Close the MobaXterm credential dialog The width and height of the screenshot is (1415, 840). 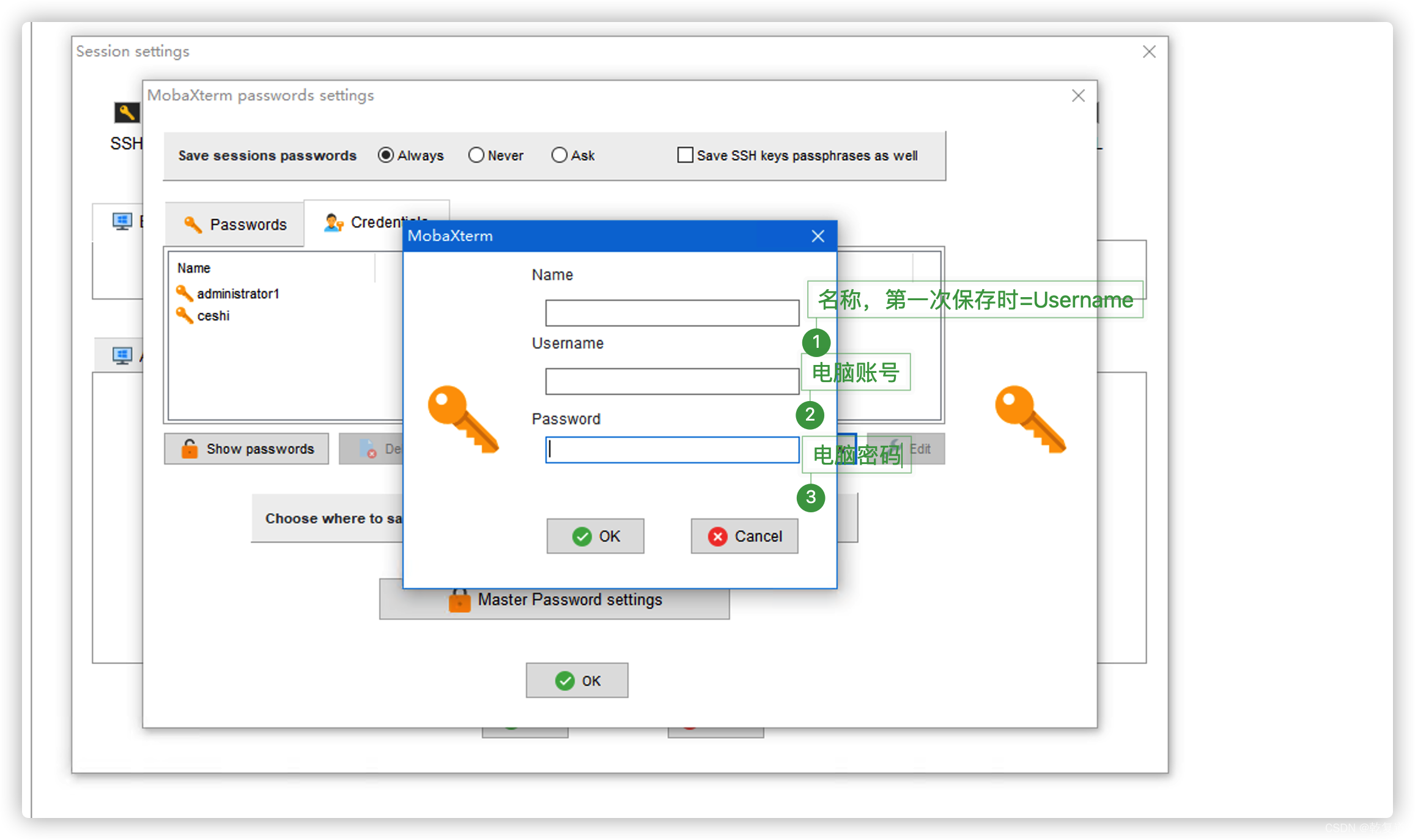point(818,236)
